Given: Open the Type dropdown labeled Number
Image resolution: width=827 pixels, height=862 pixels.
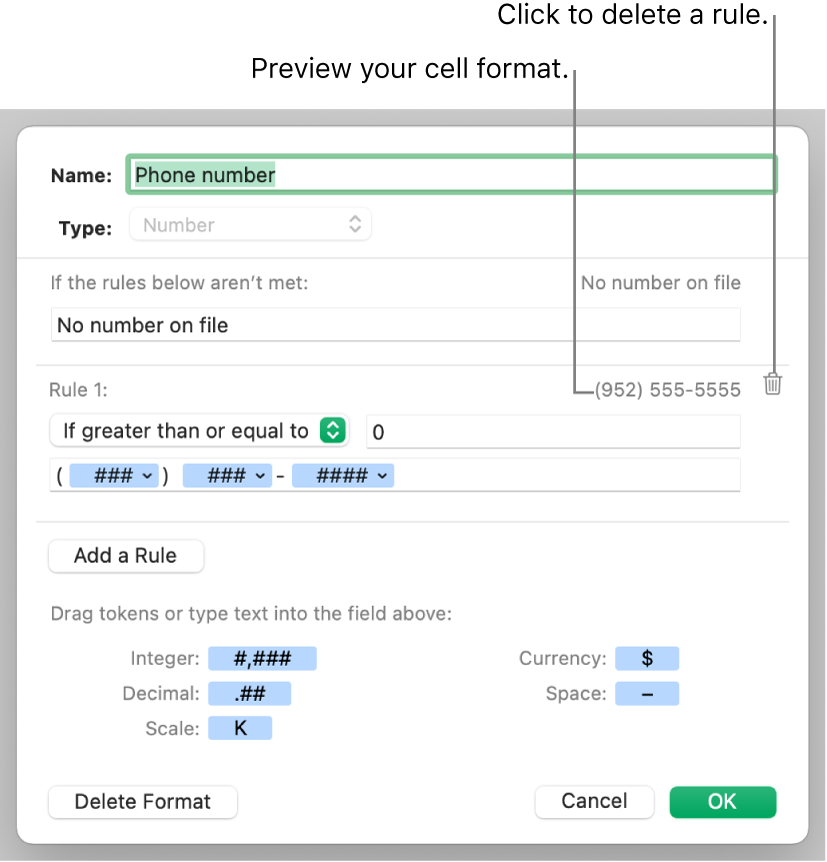Looking at the screenshot, I should [250, 224].
